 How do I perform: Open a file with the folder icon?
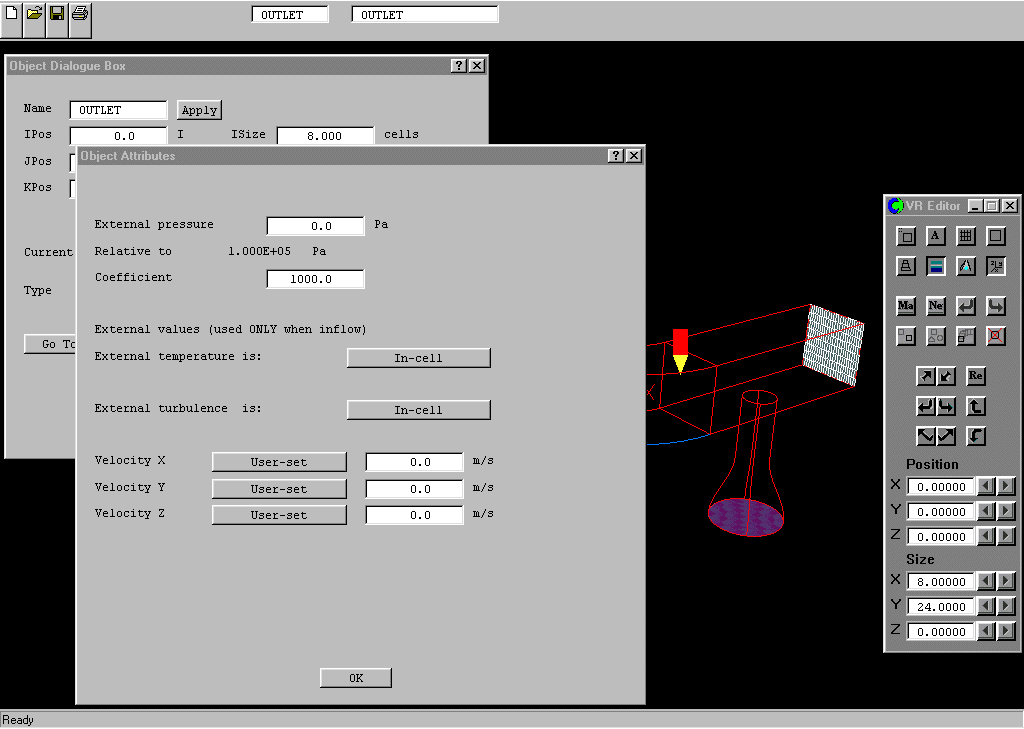(x=34, y=14)
